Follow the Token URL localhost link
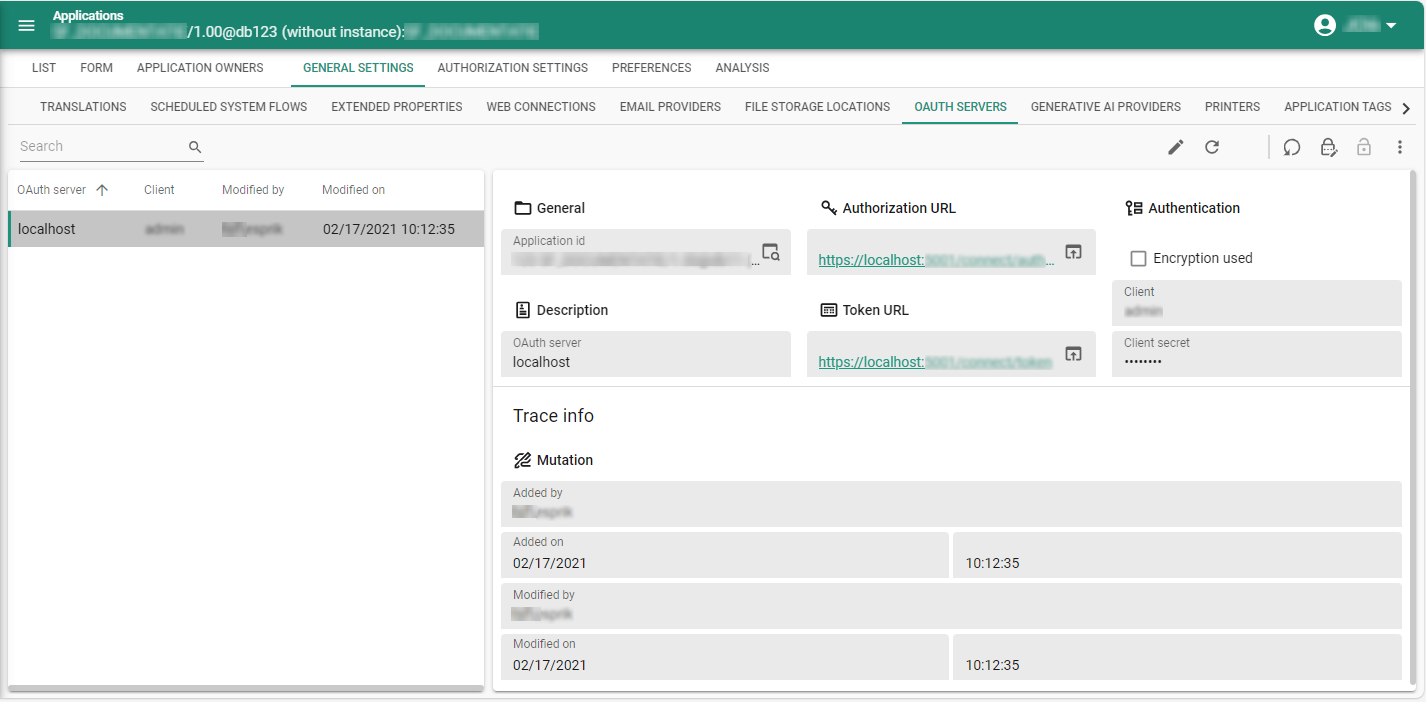 [935, 362]
